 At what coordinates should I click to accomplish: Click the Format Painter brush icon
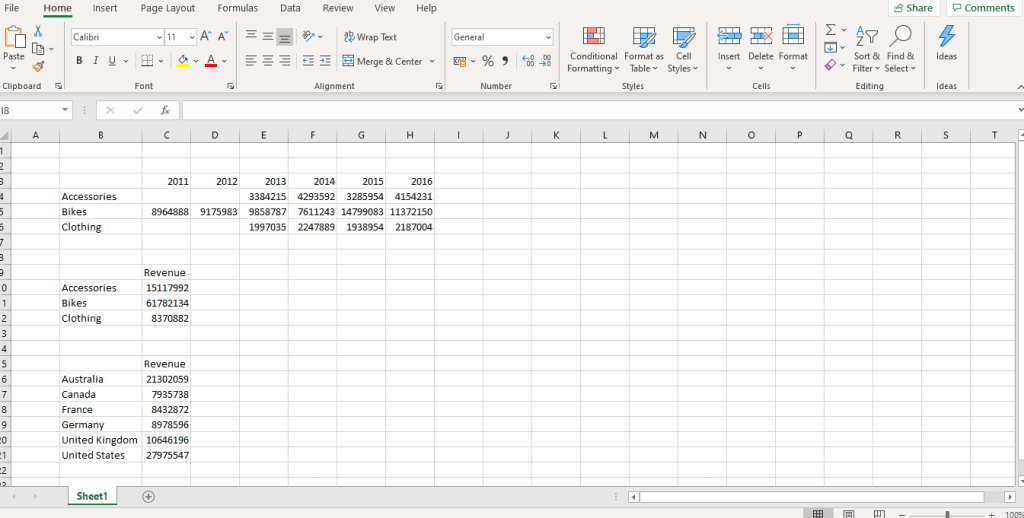tap(38, 67)
